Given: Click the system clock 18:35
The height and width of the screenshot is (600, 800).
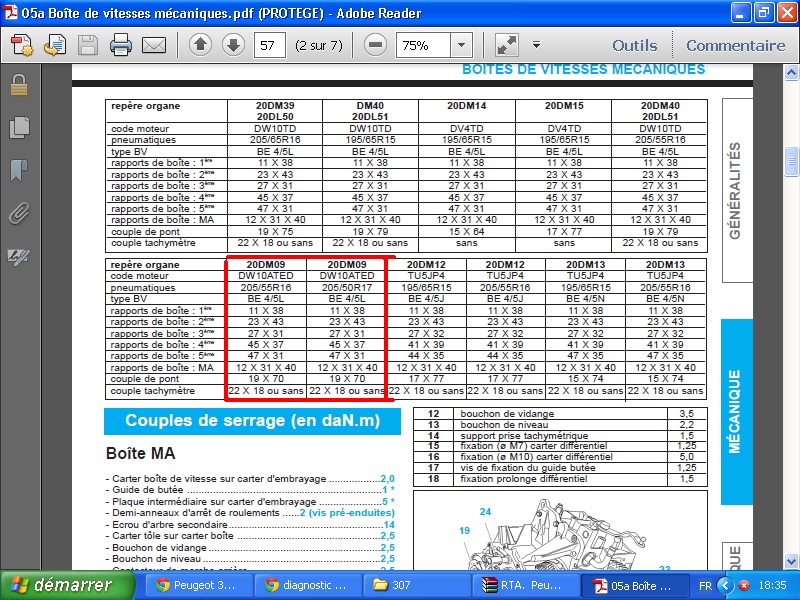Looking at the screenshot, I should pyautogui.click(x=772, y=585).
